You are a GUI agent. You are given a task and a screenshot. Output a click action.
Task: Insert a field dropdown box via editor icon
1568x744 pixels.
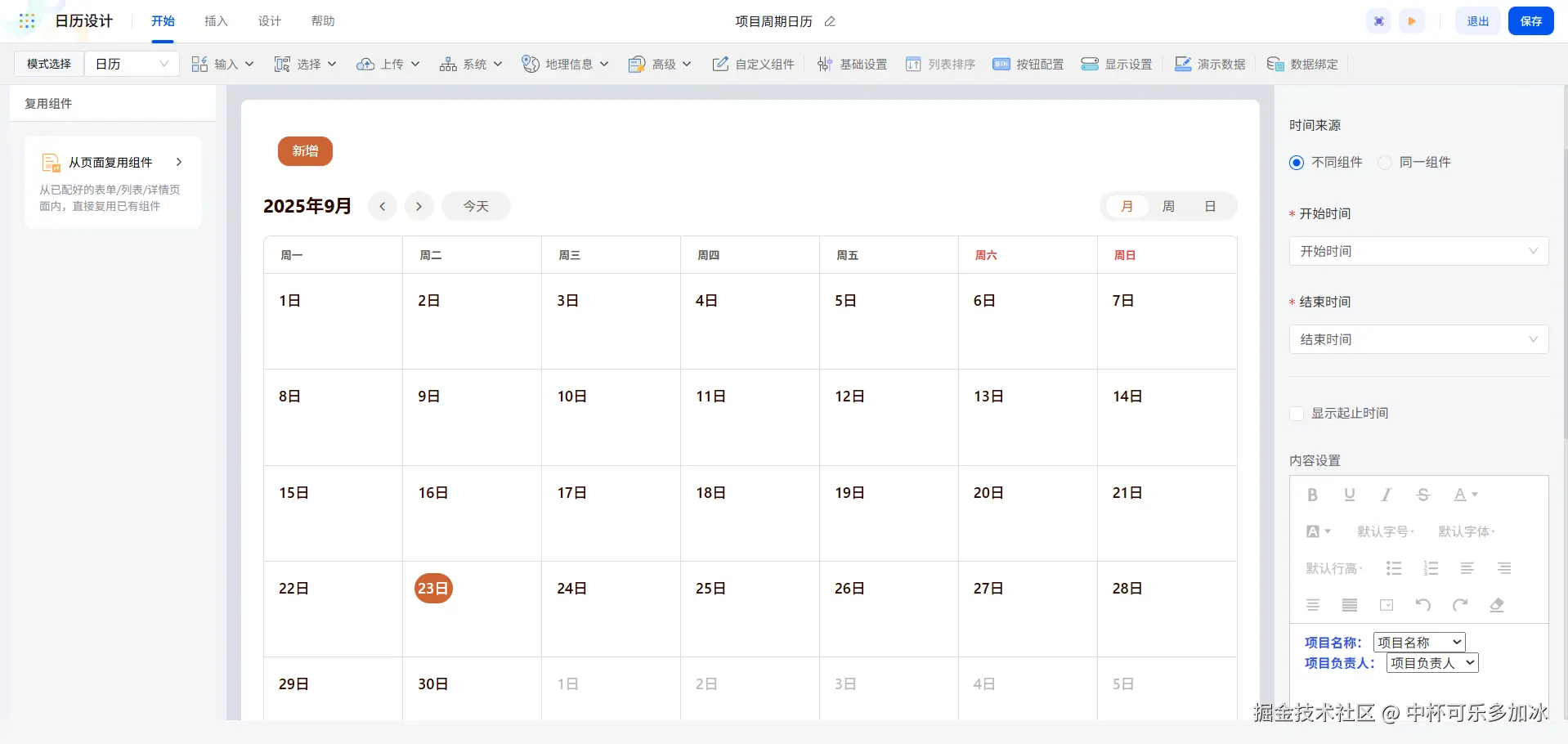1387,605
